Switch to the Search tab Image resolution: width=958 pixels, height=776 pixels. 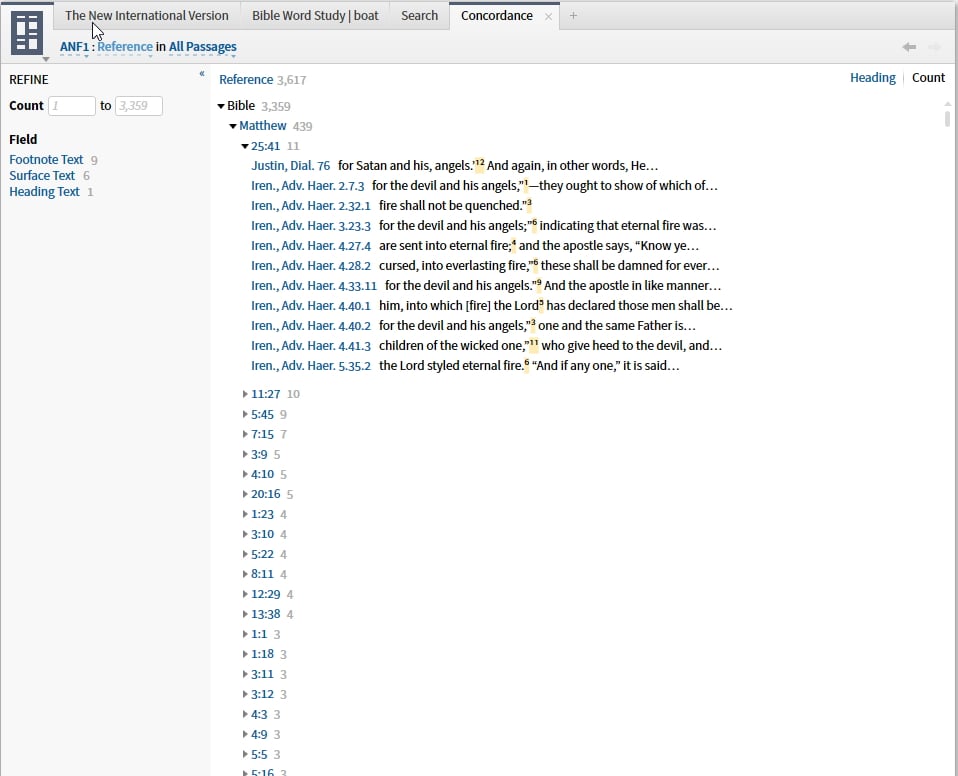[x=419, y=16]
